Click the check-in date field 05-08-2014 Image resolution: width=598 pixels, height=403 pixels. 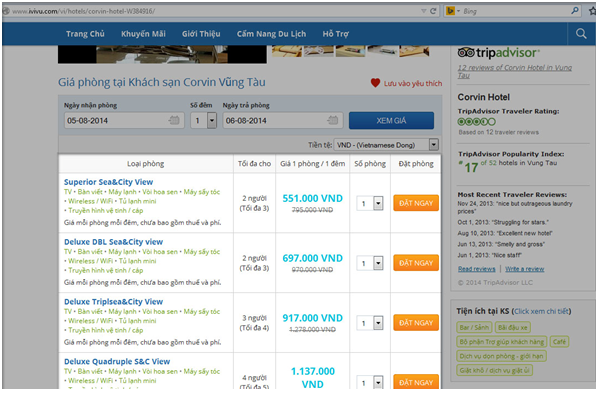[124, 120]
